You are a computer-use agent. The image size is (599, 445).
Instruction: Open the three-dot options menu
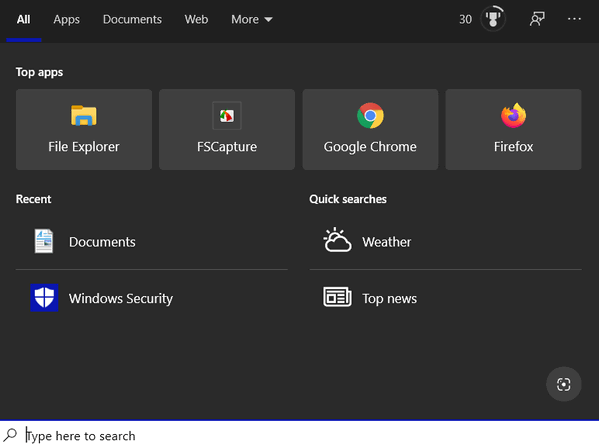point(574,19)
